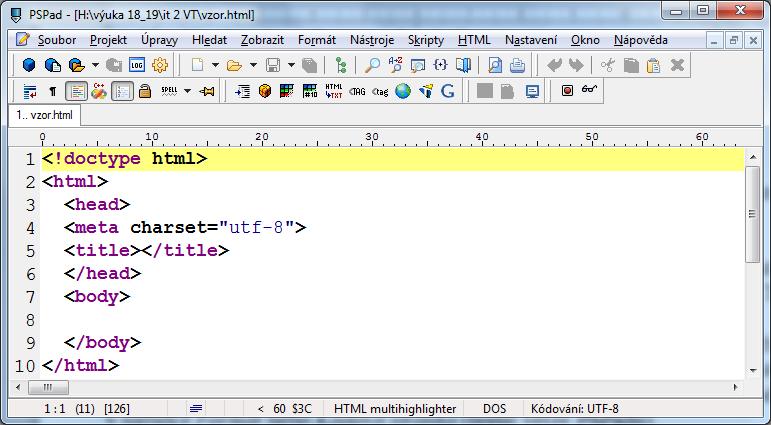Screen dimensions: 771x425
Task: Click the indent lines icon
Action: (242, 91)
